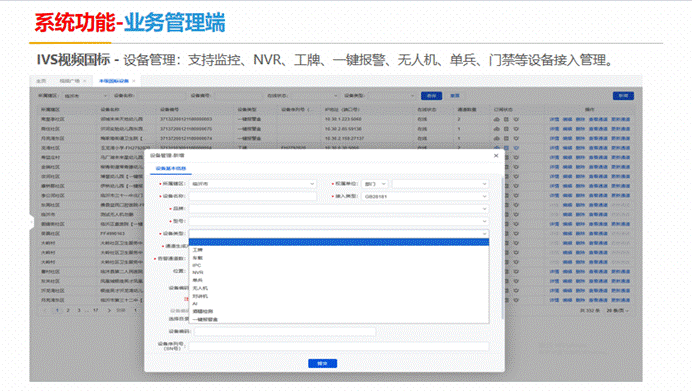Click cloud status icon in 10.30.1.223 row
Viewport: 692px width, 391px height.
click(496, 119)
